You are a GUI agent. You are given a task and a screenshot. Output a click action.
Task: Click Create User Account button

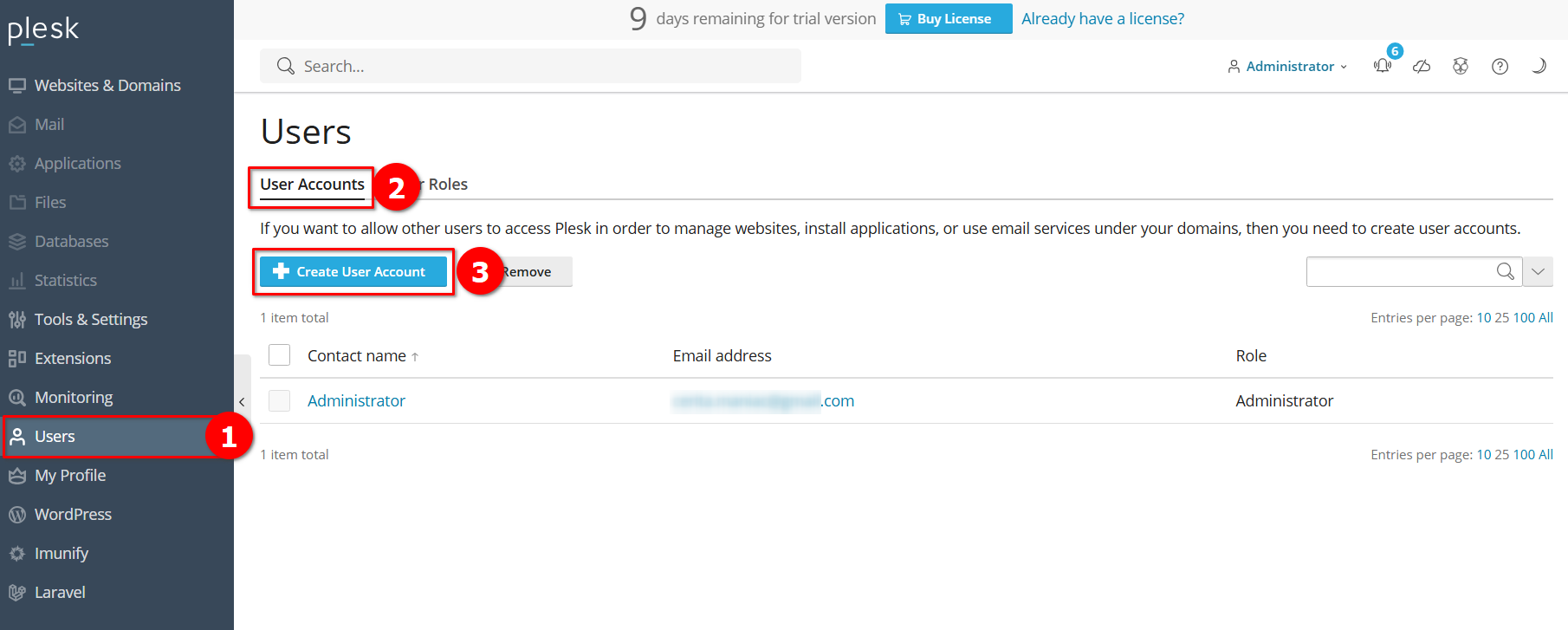click(x=353, y=271)
